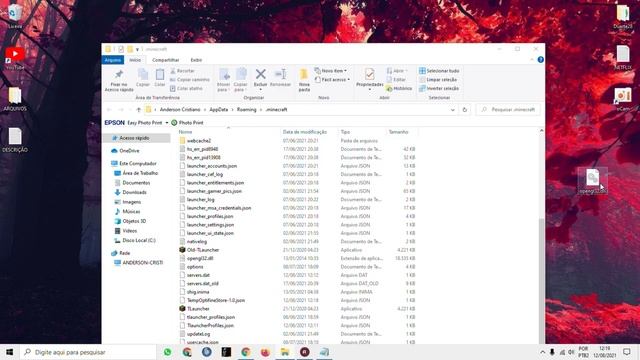The image size is (640, 360).
Task: Open WhatsApp from the taskbar
Action: pyautogui.click(x=167, y=352)
